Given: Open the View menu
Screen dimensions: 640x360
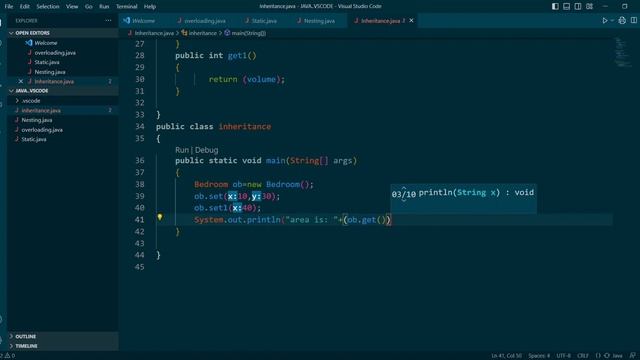Looking at the screenshot, I should pyautogui.click(x=72, y=7).
